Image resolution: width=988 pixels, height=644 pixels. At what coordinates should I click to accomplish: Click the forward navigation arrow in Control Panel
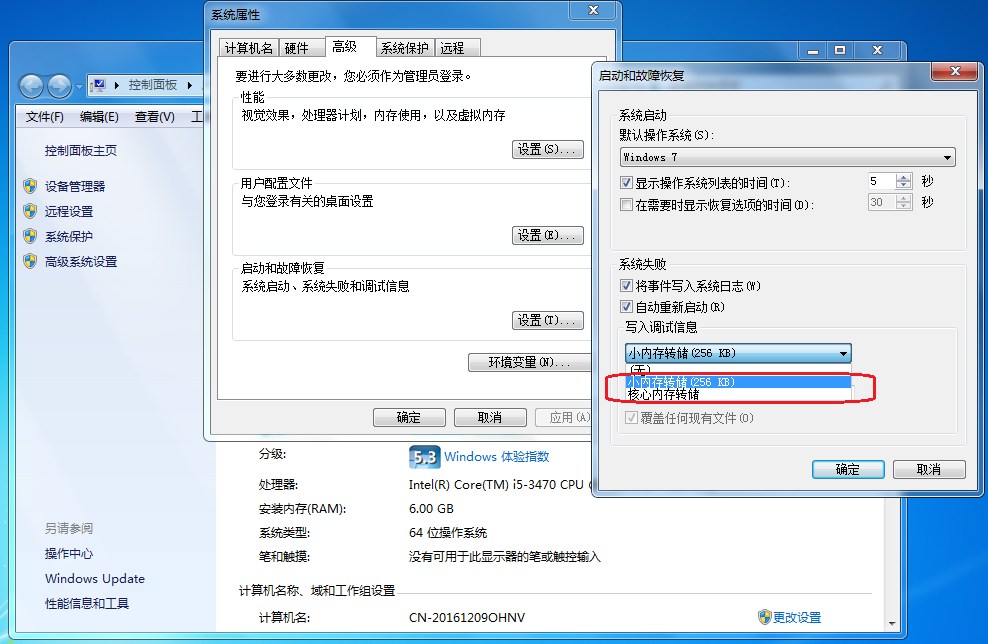pos(59,86)
